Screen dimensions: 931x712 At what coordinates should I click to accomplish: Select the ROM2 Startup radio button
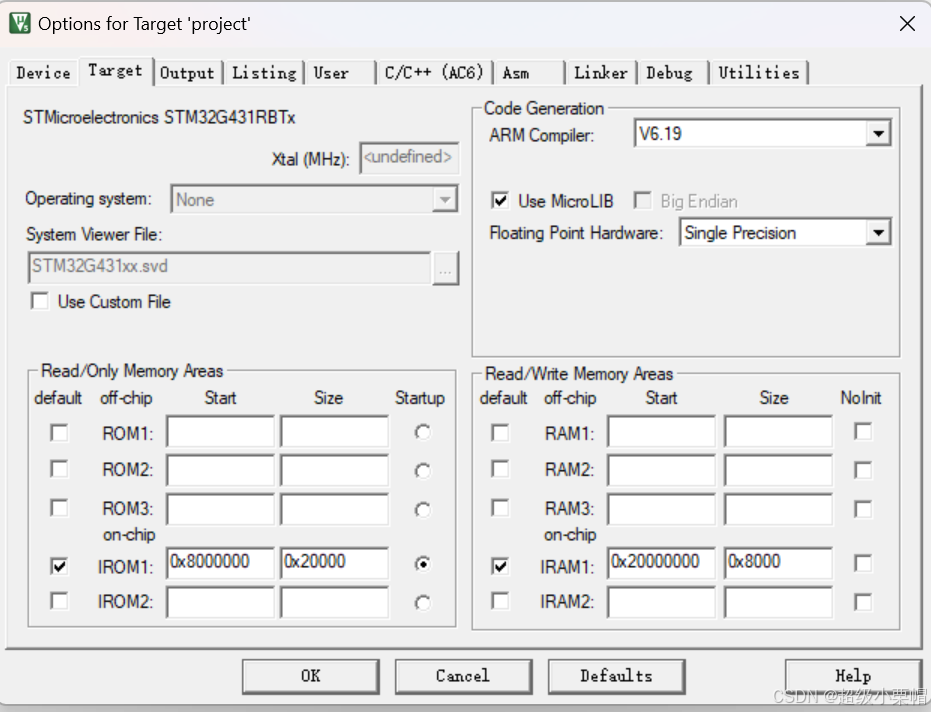(422, 471)
